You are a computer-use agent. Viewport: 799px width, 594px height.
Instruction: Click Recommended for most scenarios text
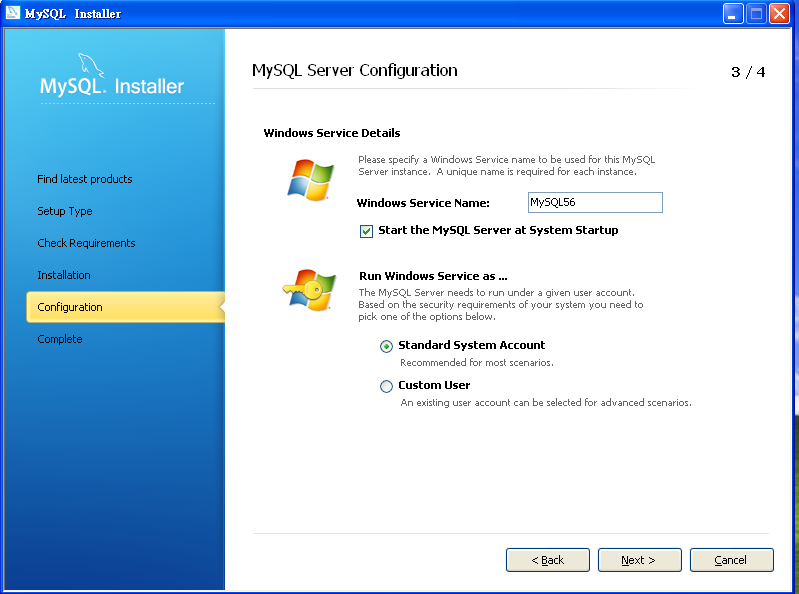point(476,363)
